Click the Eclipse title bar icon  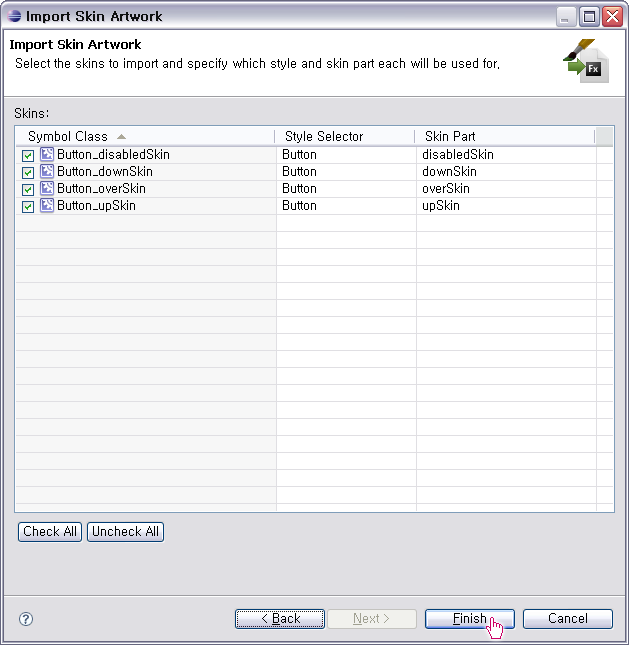14,16
